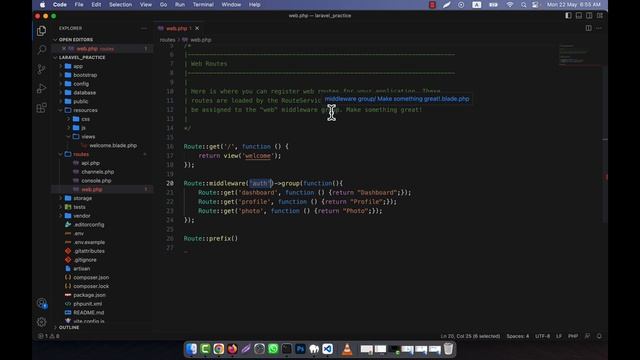Open the Source Control view
The image size is (640, 360).
point(41,69)
